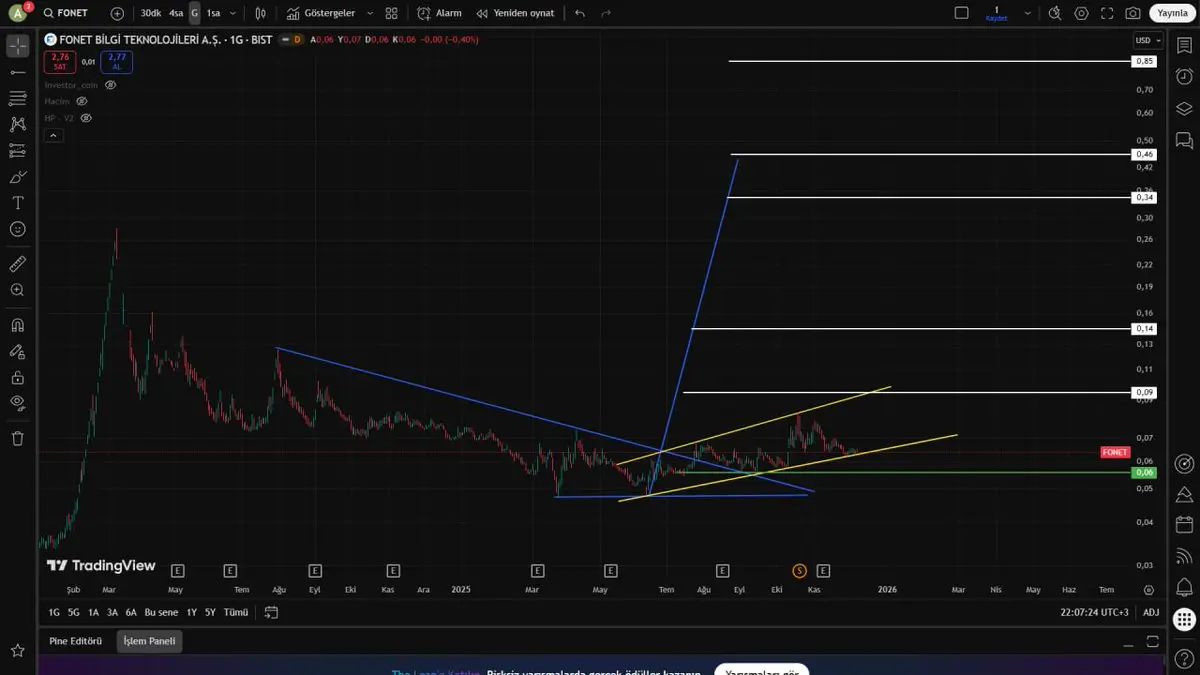Select the crosshair cursor tool
Screen dimensions: 1200x675
click(x=17, y=46)
